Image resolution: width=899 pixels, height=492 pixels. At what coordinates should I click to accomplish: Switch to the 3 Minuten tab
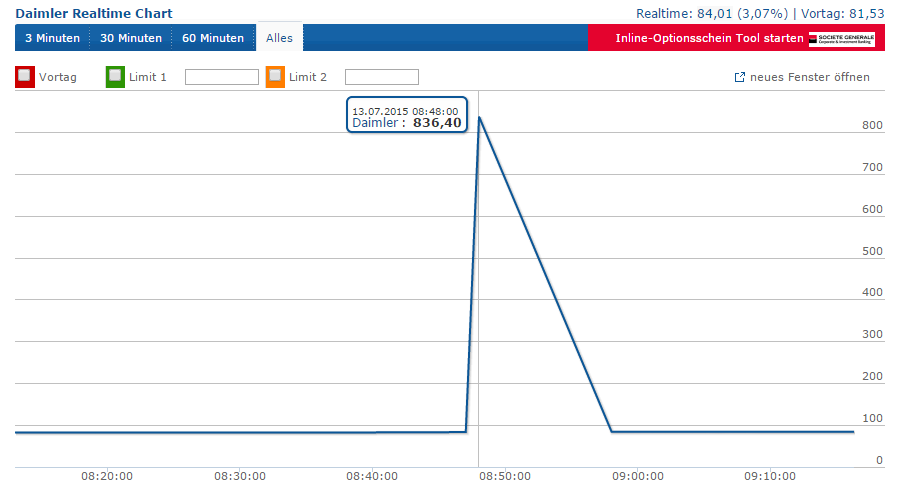[x=52, y=38]
